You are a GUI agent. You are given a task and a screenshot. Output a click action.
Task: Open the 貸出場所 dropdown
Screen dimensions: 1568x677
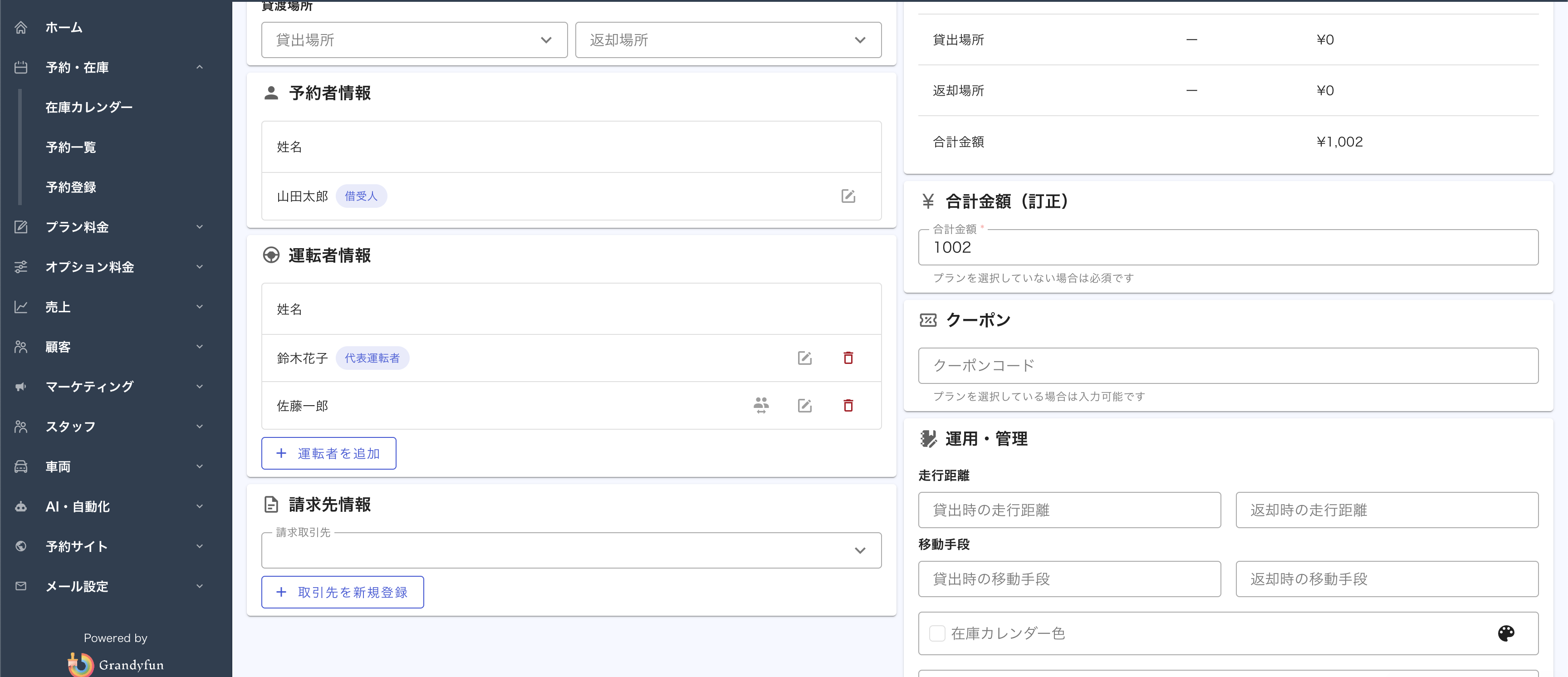click(x=415, y=40)
